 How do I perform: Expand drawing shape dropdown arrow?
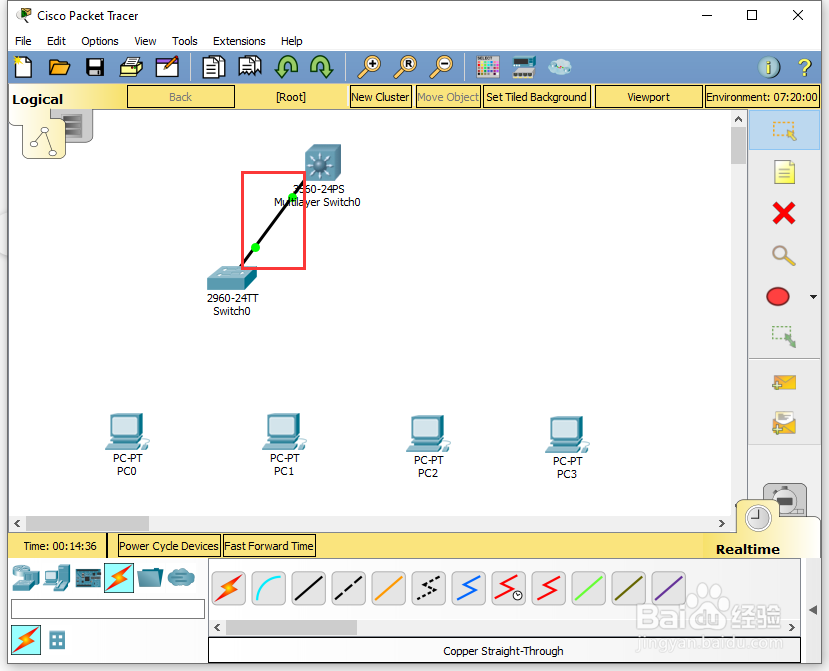[x=814, y=297]
